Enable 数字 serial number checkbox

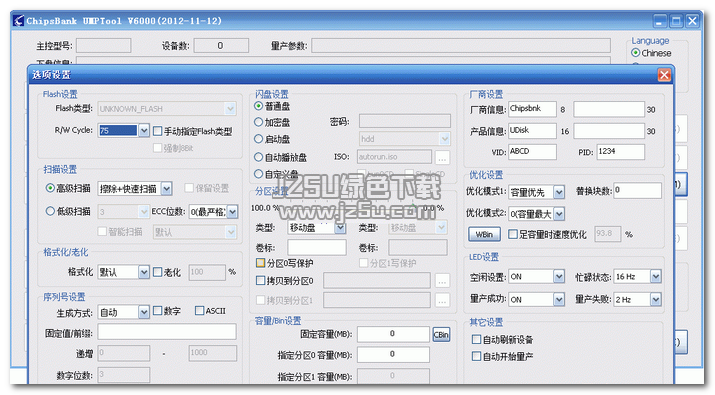point(158,311)
